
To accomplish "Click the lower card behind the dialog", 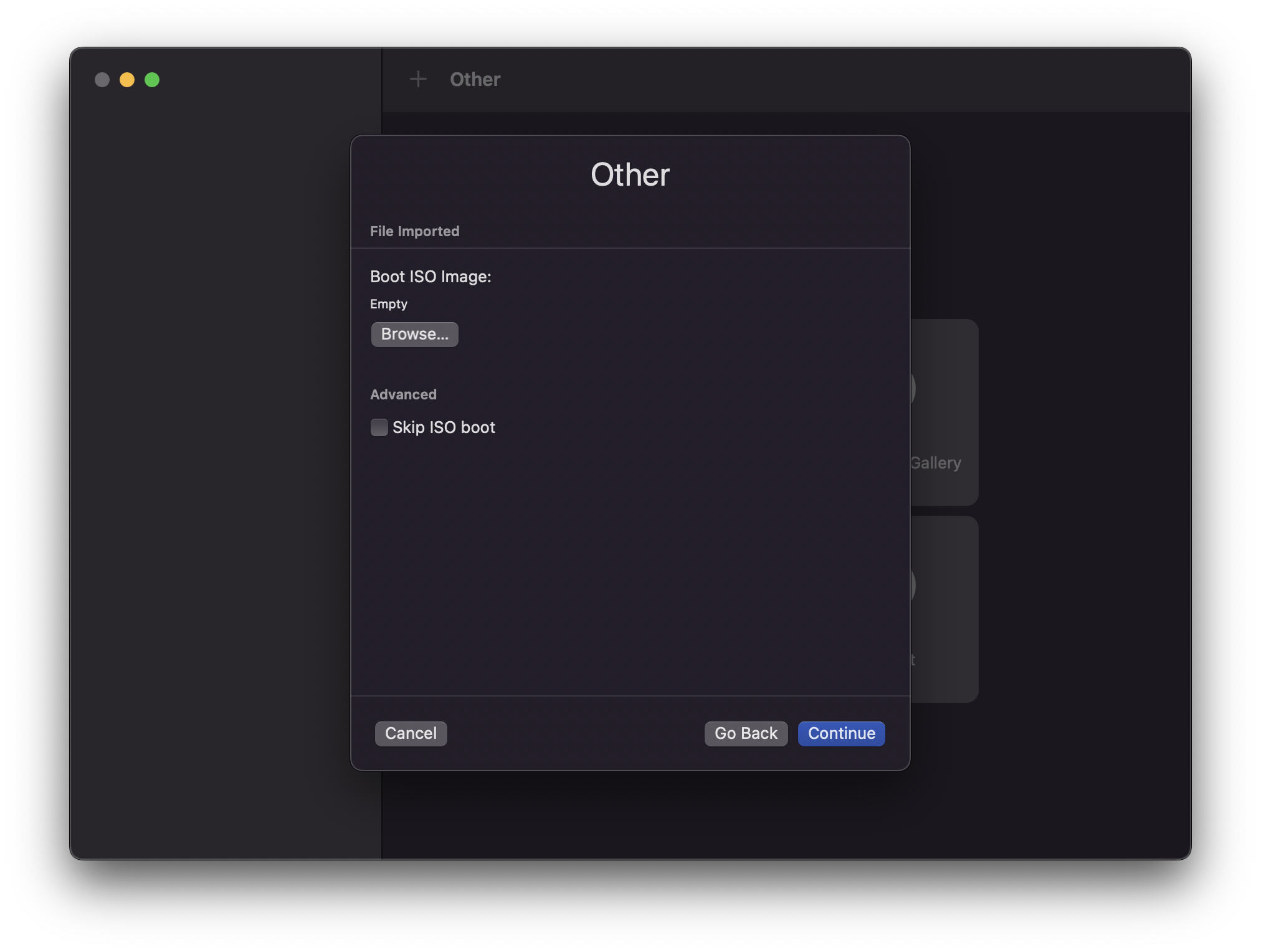I will point(945,609).
